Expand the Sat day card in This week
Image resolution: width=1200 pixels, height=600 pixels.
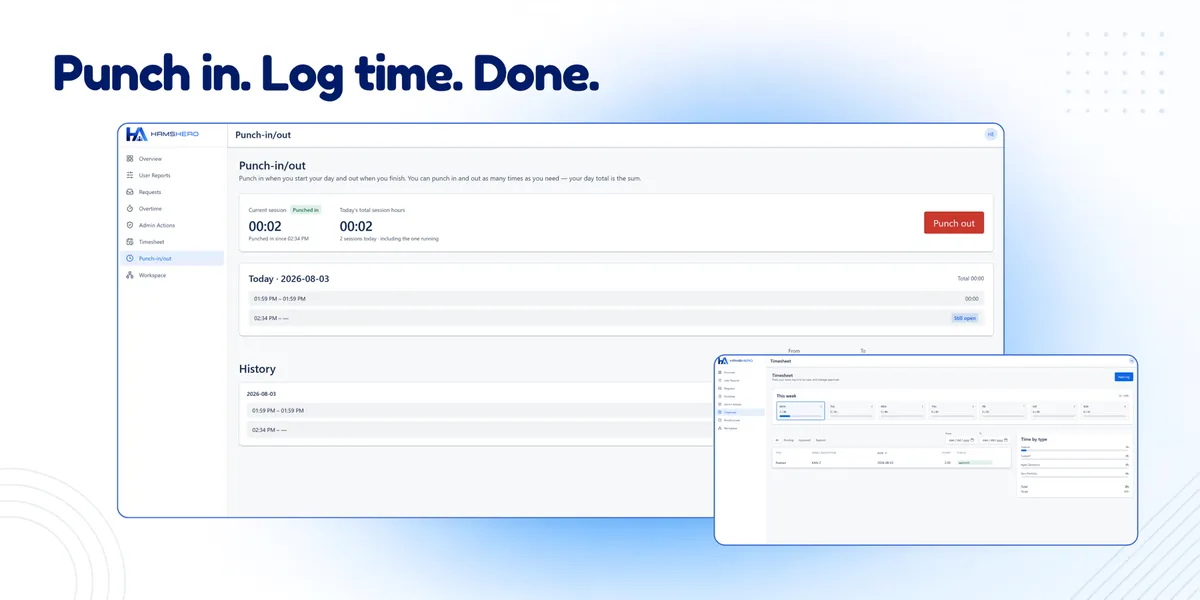[1054, 411]
